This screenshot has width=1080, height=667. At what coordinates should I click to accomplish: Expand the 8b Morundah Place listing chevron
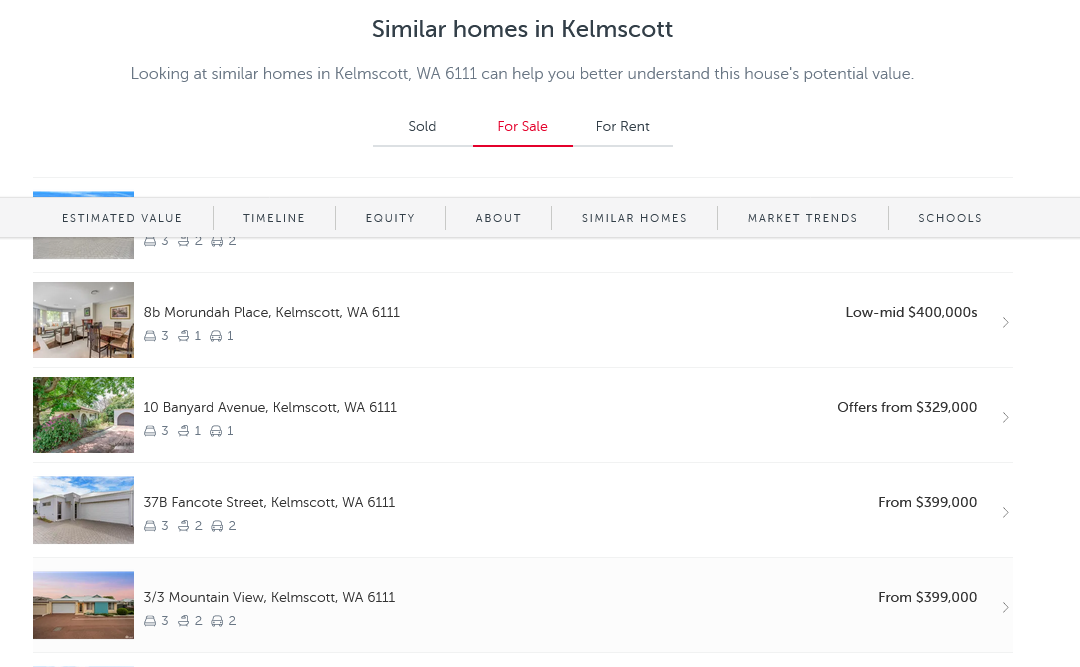tap(1005, 322)
